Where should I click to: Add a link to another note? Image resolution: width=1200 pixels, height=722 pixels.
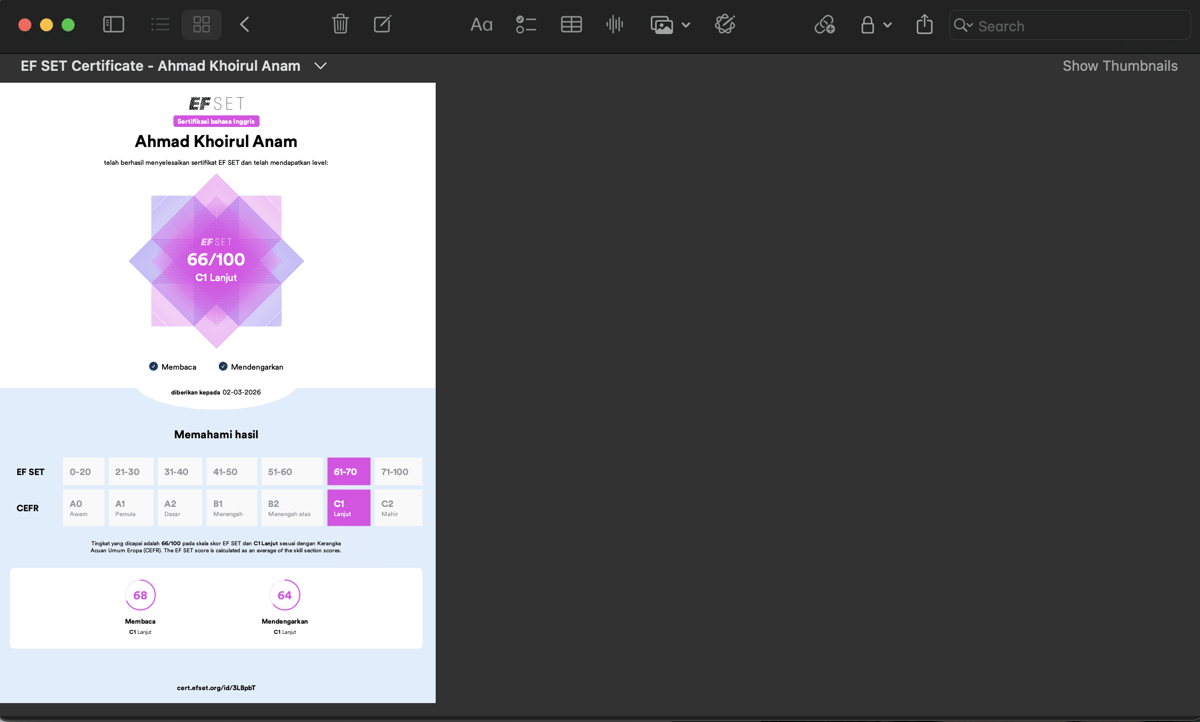click(x=824, y=25)
